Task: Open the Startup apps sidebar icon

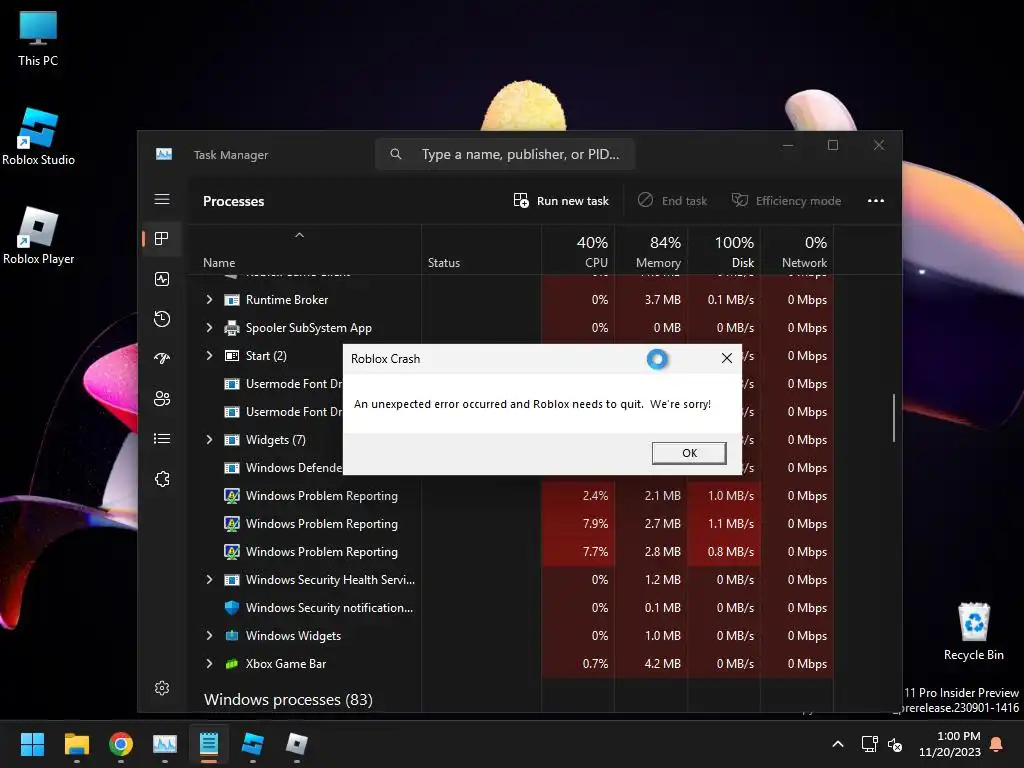Action: (162, 358)
